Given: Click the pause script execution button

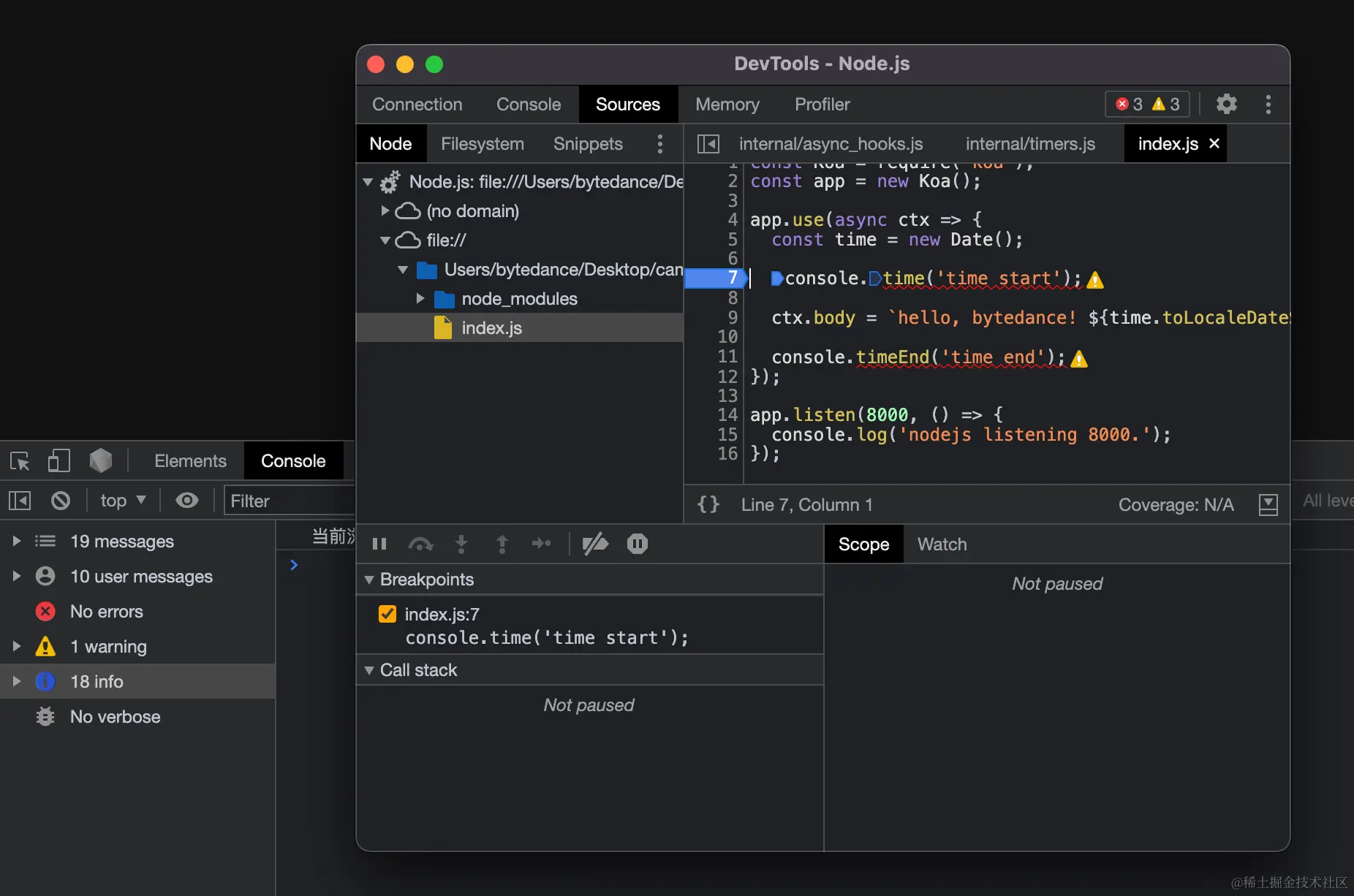Looking at the screenshot, I should coord(379,544).
